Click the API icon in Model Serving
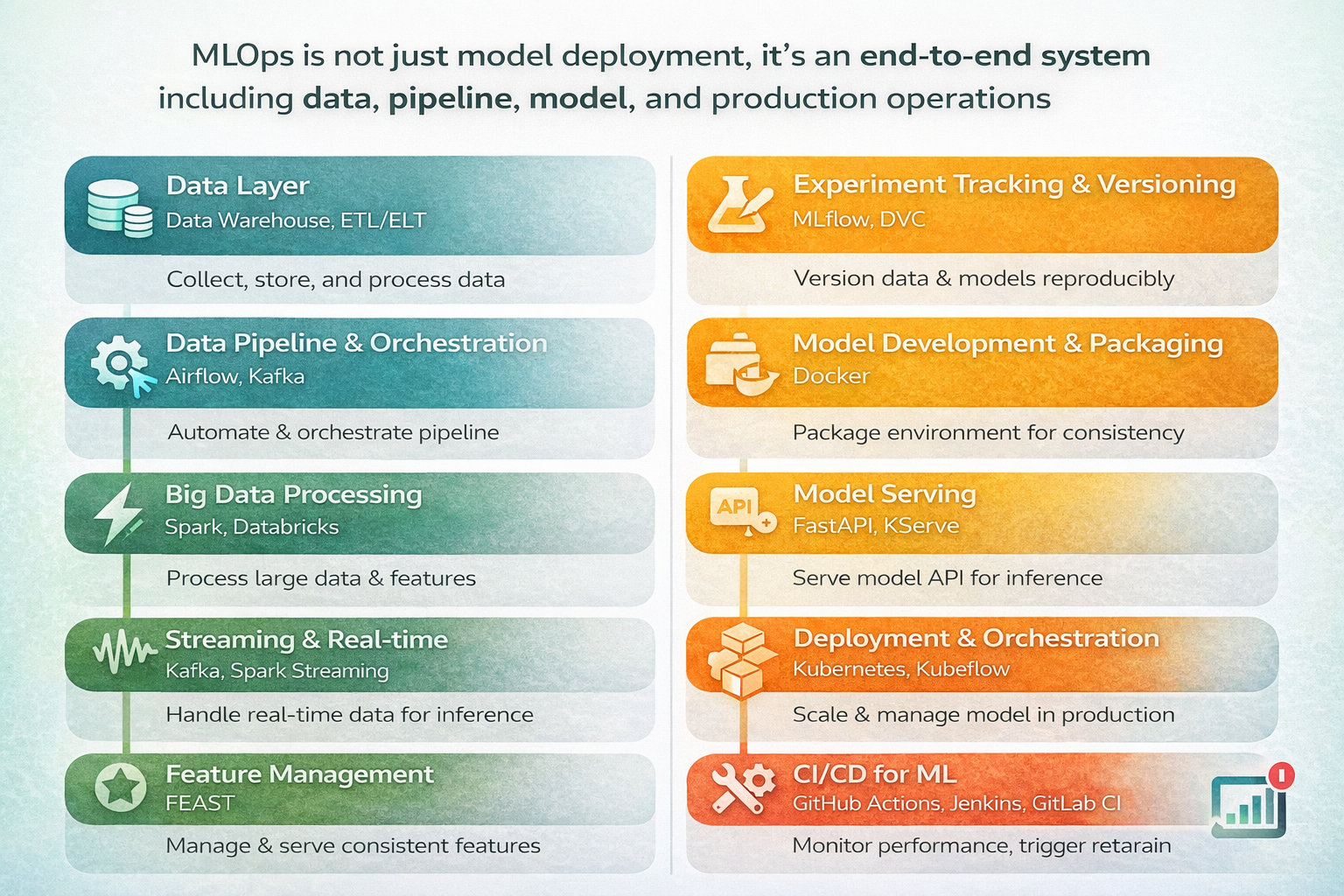This screenshot has width=1344, height=896. (741, 511)
